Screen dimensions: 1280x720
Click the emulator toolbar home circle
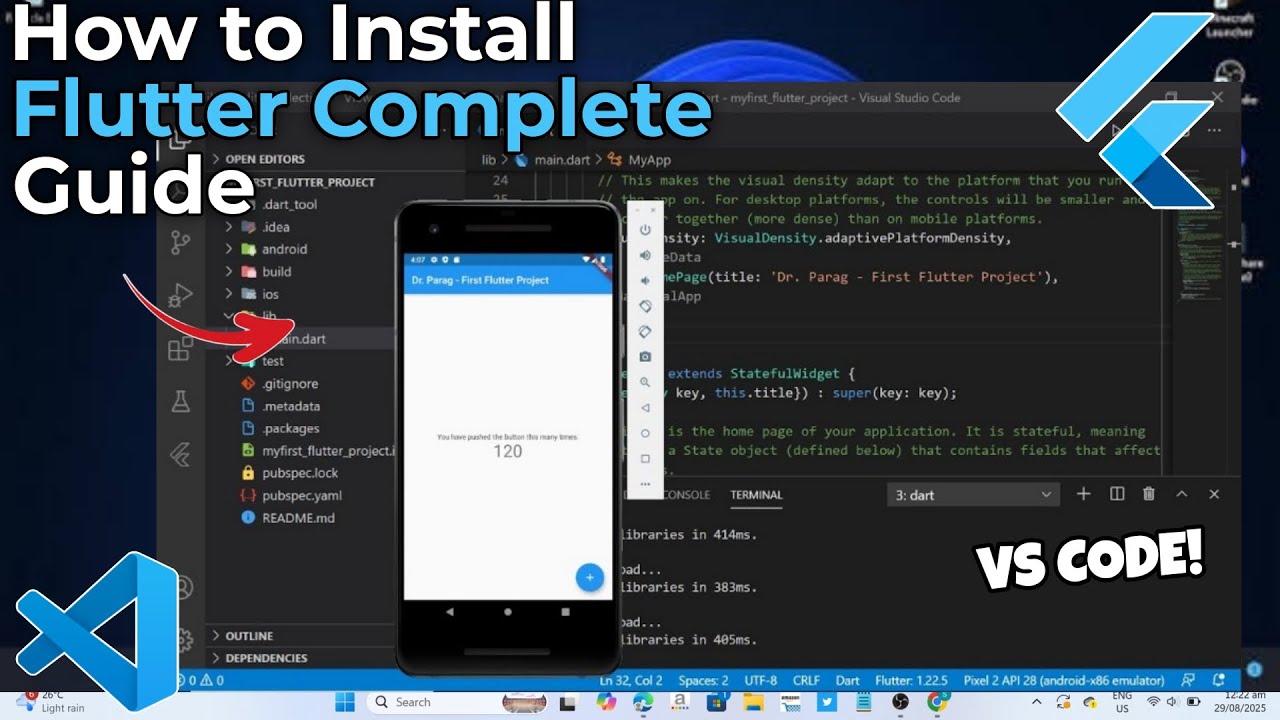(x=645, y=433)
